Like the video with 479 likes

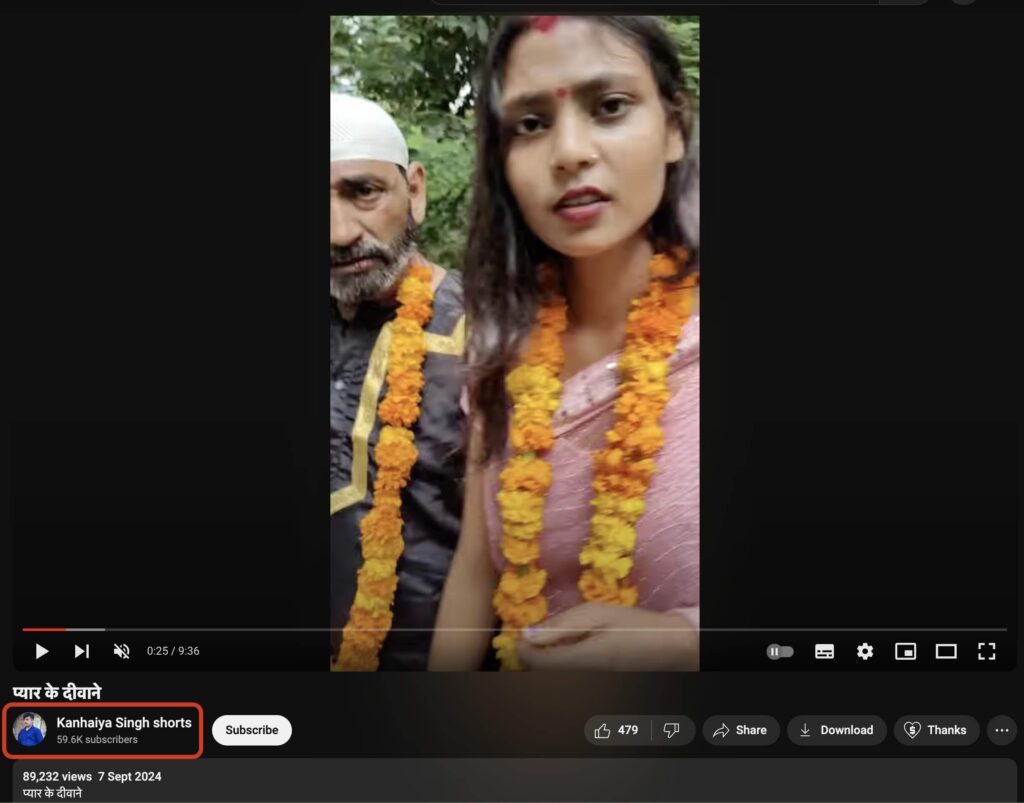point(617,730)
